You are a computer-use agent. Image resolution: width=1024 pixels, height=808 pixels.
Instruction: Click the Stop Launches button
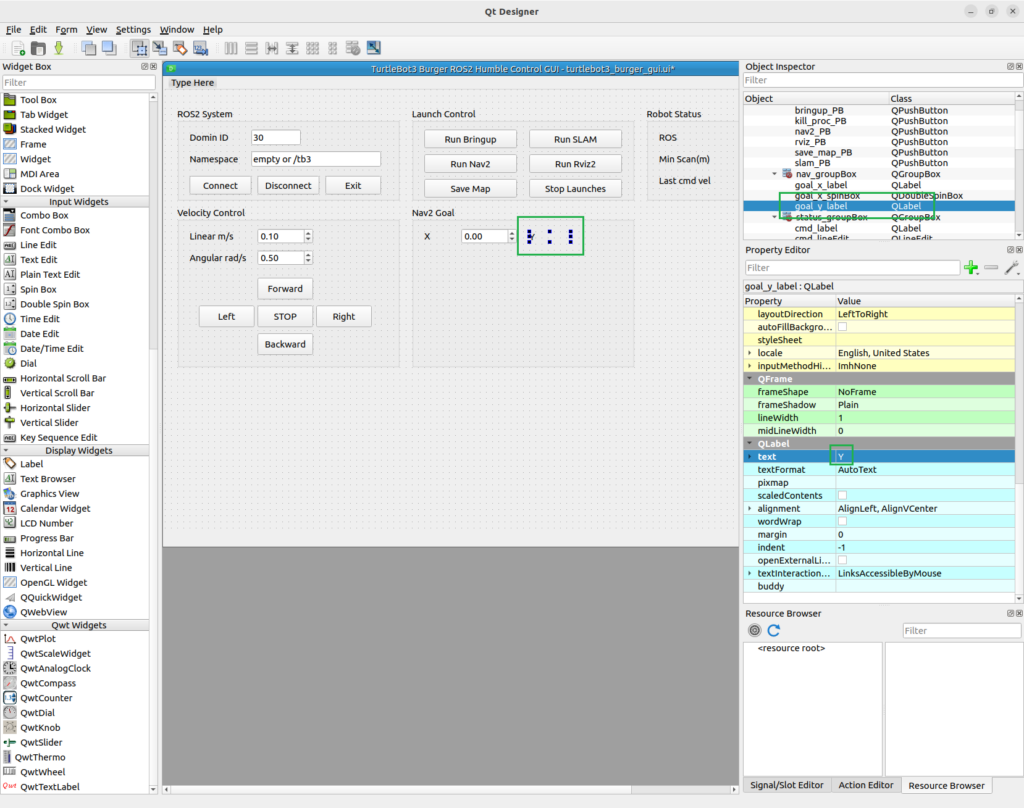click(x=575, y=189)
